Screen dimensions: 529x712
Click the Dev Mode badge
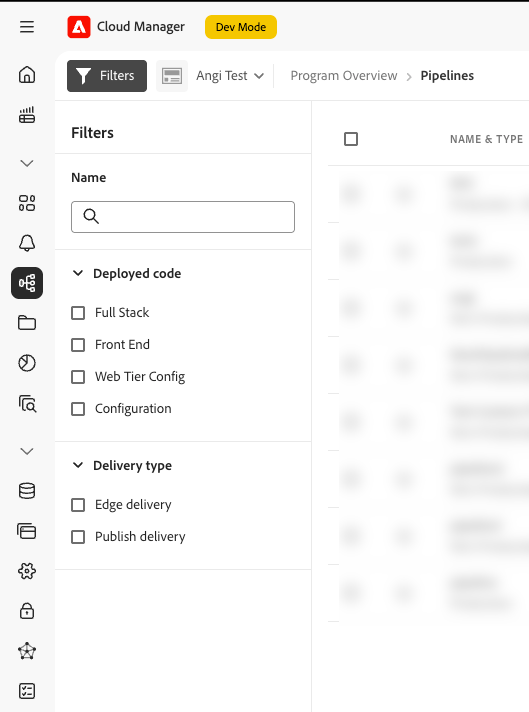(x=241, y=27)
